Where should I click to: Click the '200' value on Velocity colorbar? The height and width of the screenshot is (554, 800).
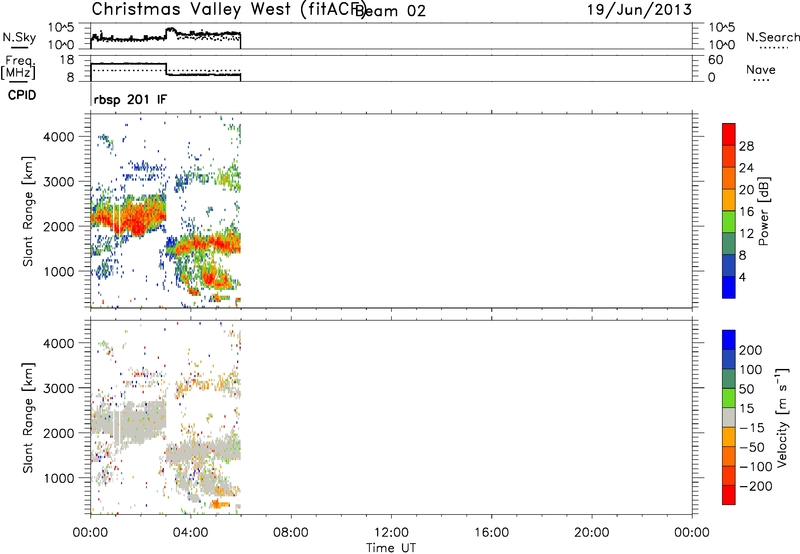tap(751, 350)
